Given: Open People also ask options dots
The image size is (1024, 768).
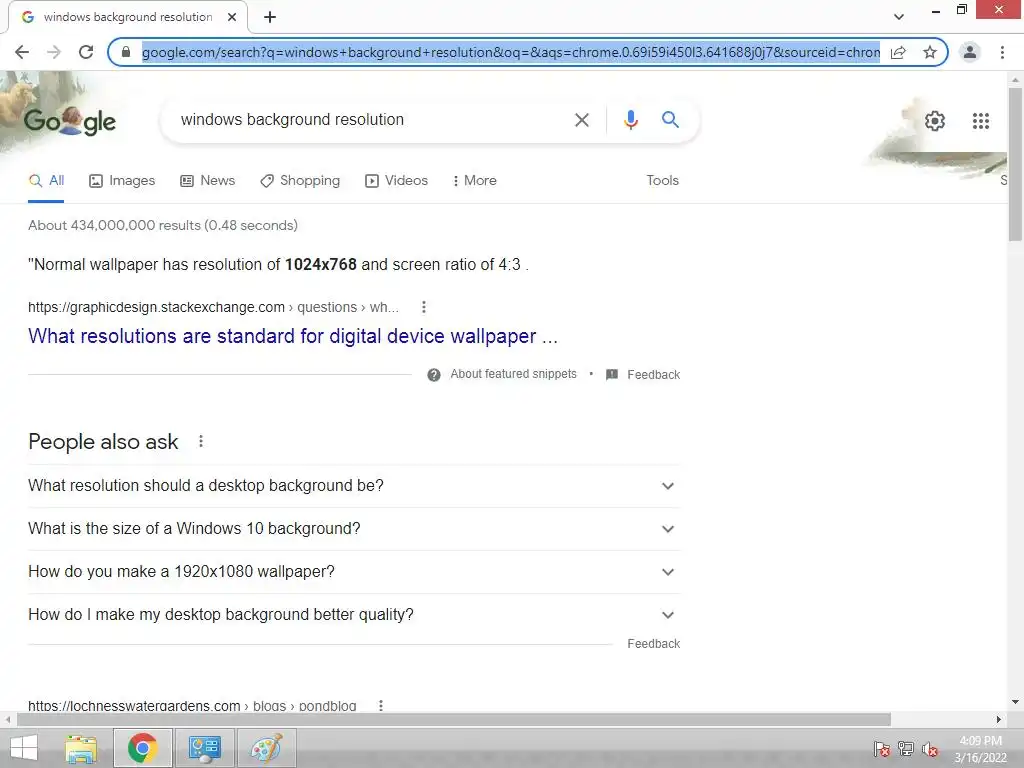Looking at the screenshot, I should coord(201,441).
